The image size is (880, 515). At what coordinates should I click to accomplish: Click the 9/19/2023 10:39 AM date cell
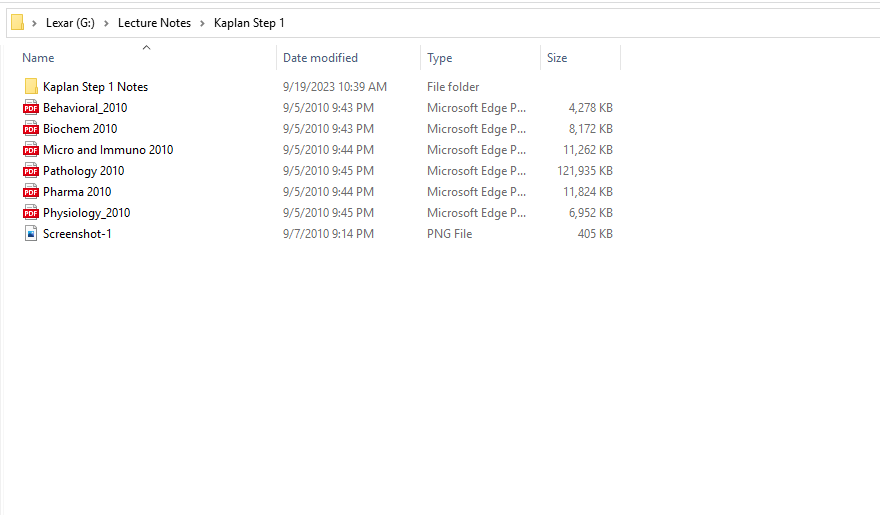[x=335, y=87]
